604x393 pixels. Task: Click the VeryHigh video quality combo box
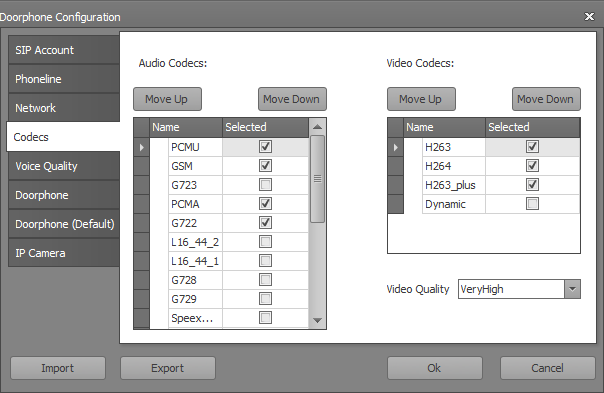coord(519,289)
